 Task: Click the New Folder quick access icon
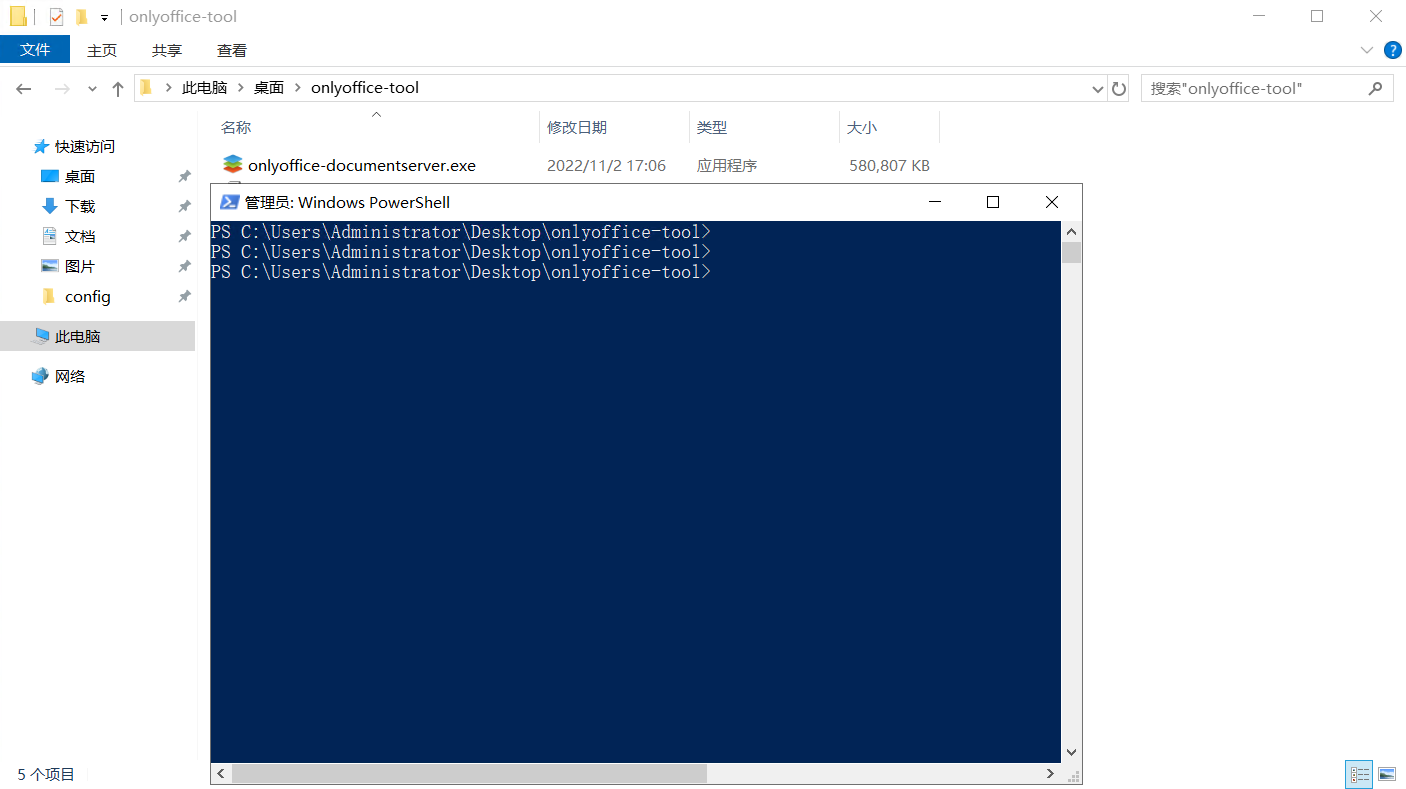[82, 17]
